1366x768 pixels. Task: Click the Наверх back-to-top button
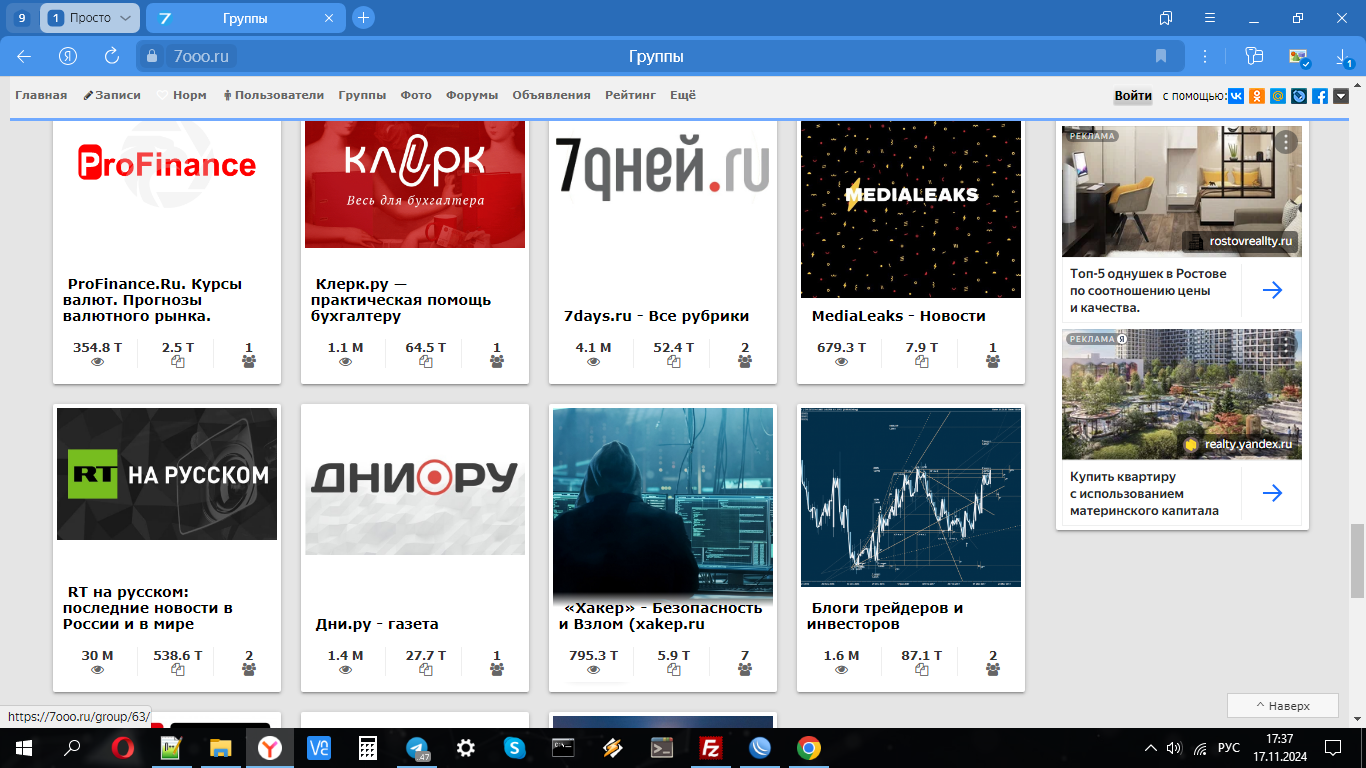(1283, 705)
